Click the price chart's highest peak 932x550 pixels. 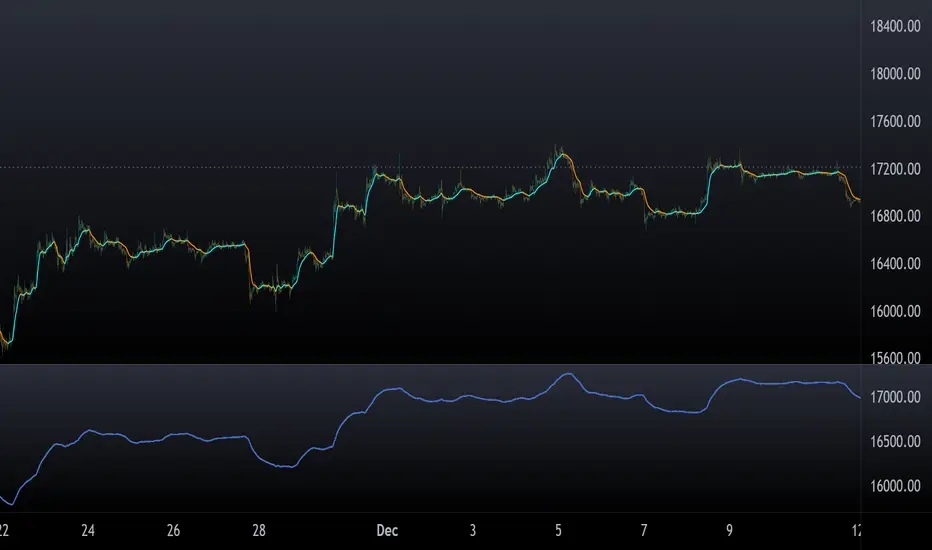[560, 147]
